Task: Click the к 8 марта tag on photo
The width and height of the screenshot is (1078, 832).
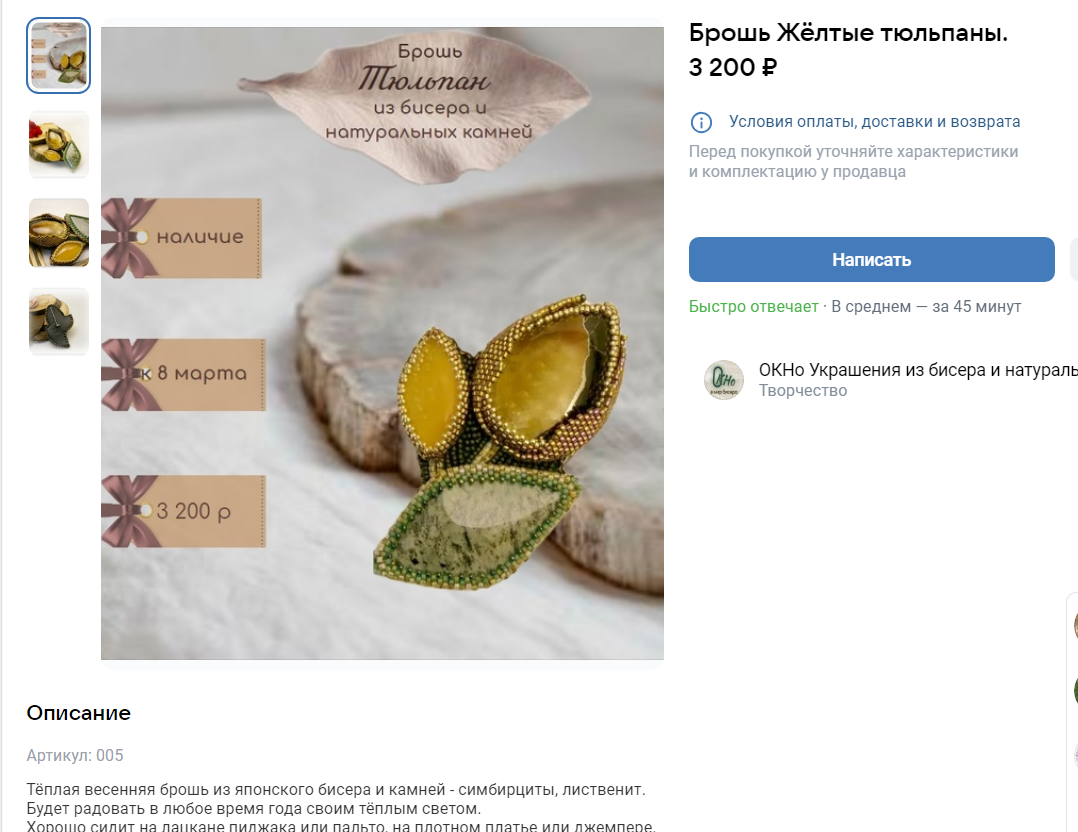Action: click(200, 374)
